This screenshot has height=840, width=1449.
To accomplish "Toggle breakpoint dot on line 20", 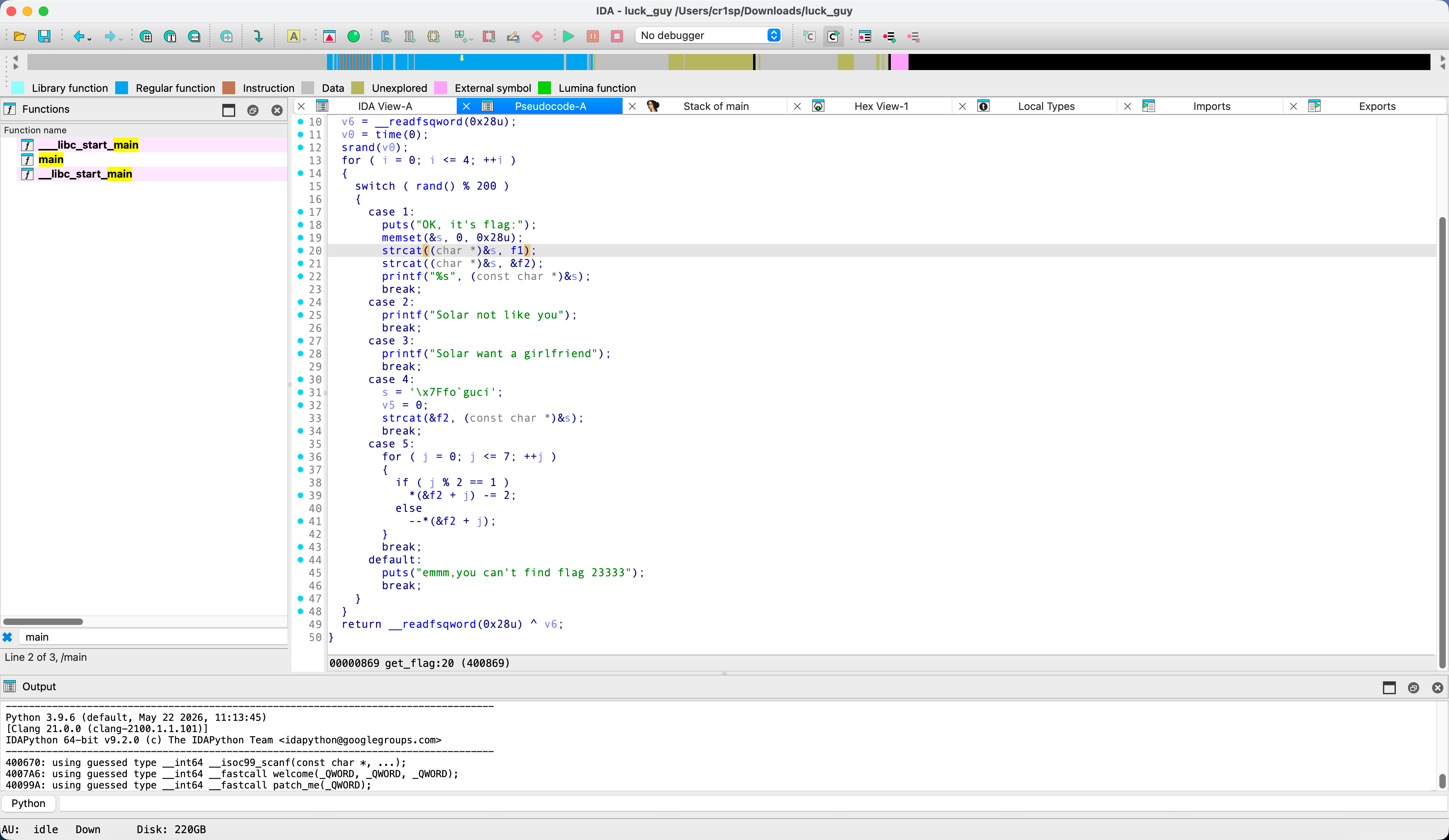I will point(300,251).
